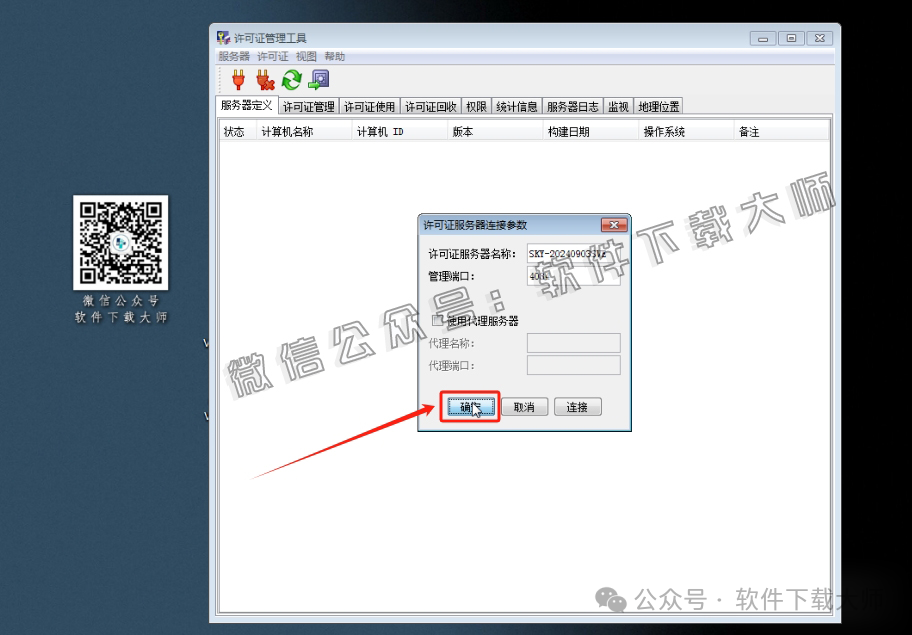Select the yellow connect plug toolbar icon
Viewport: 912px width, 635px height.
point(237,80)
